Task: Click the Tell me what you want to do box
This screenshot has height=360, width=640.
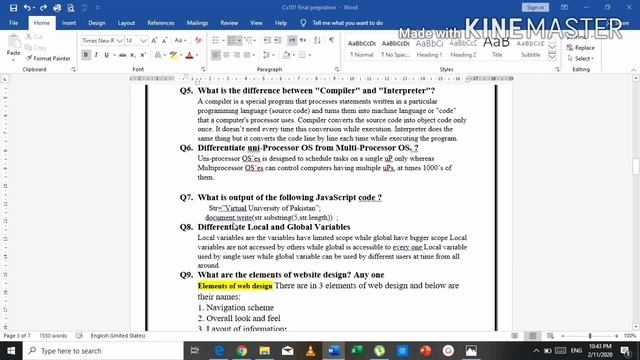Action: click(x=347, y=23)
